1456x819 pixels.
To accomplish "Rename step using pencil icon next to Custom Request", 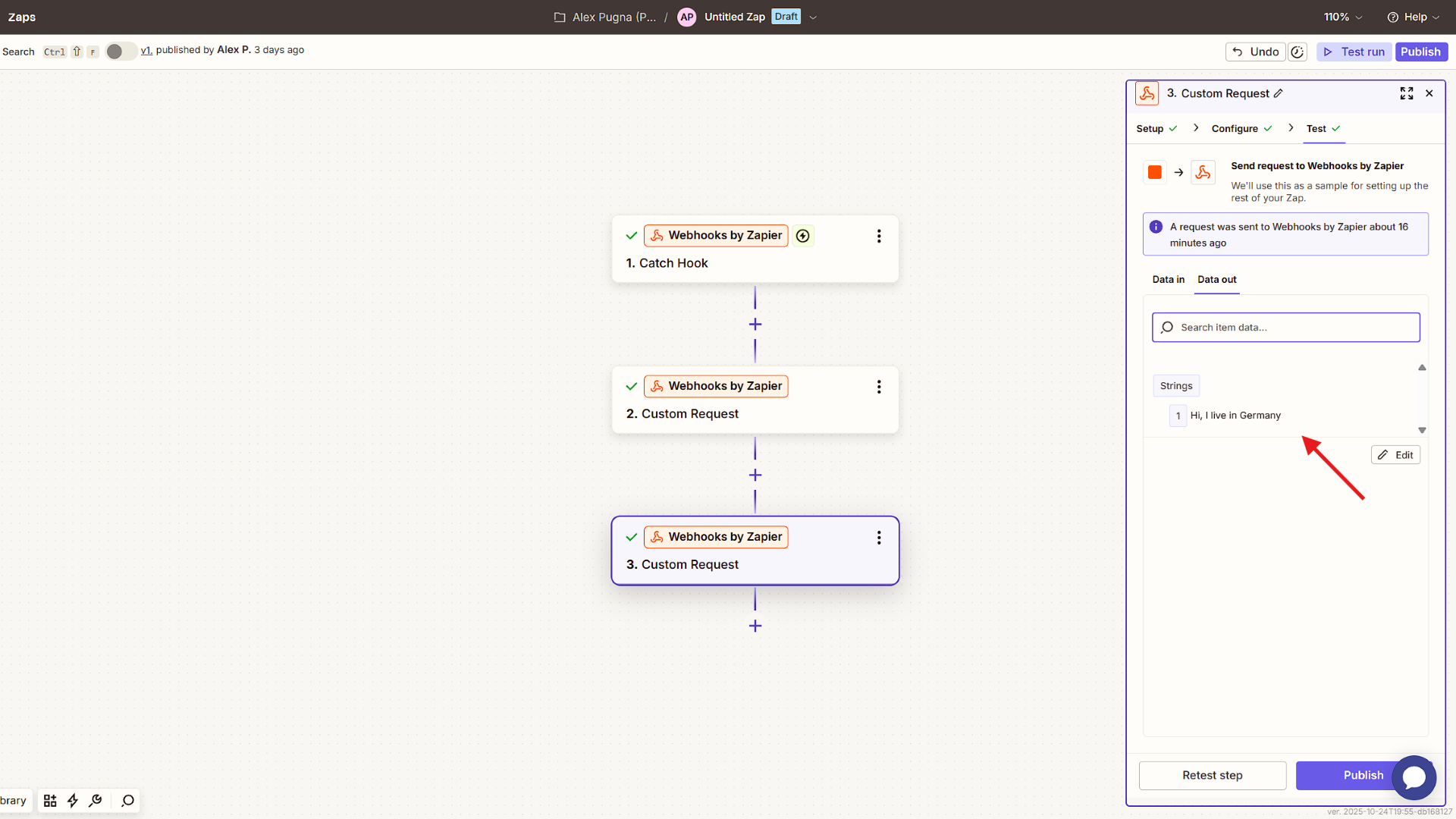I will pyautogui.click(x=1279, y=93).
